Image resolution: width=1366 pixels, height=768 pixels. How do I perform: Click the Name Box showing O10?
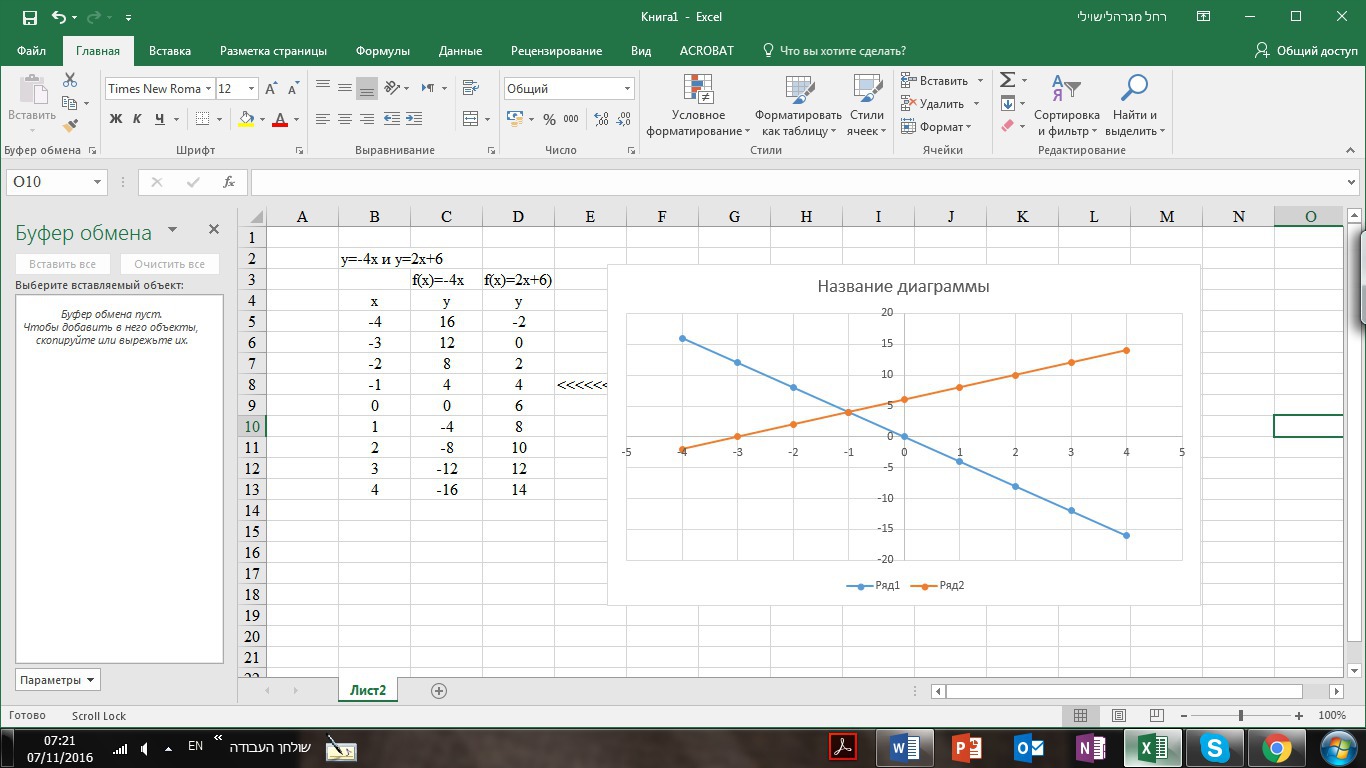(50, 182)
